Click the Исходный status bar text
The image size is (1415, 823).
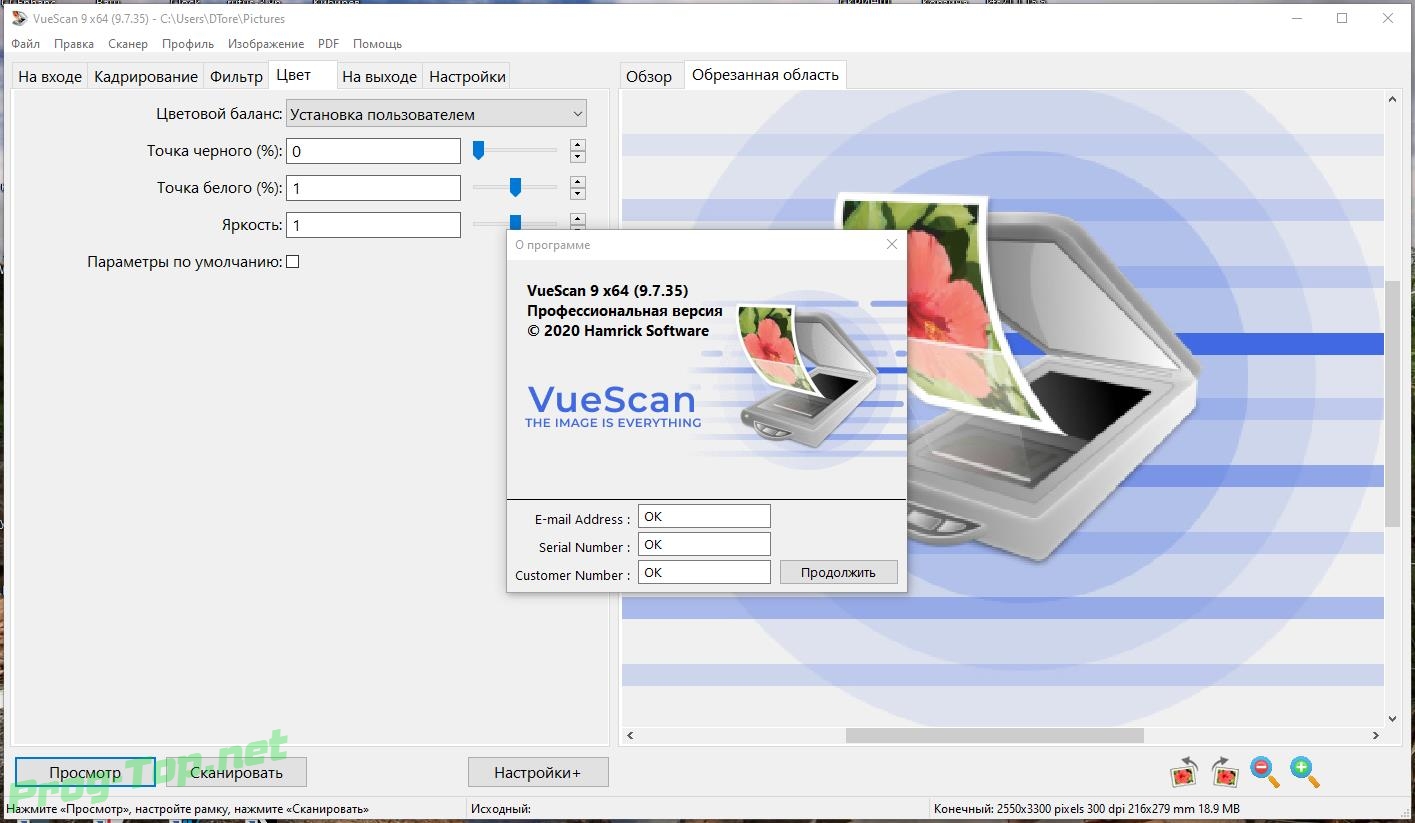click(x=500, y=808)
